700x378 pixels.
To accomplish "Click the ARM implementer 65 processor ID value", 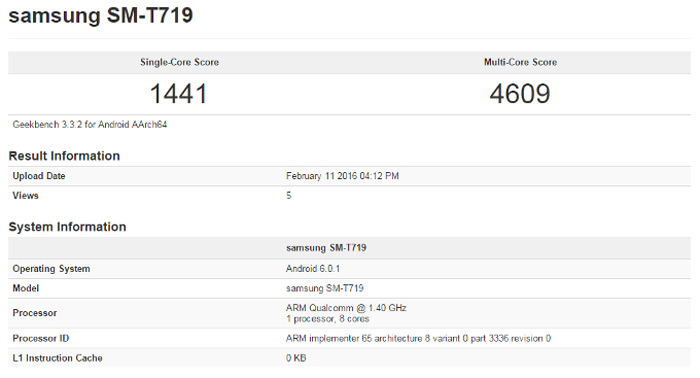I will (418, 338).
